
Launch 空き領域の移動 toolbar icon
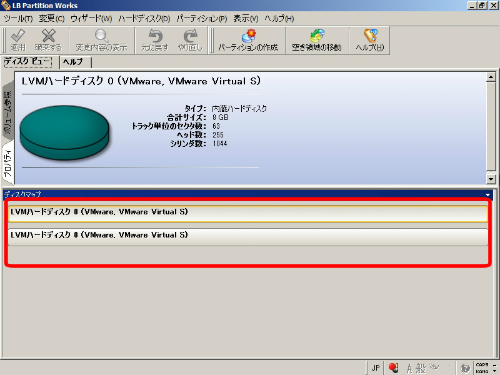(317, 36)
